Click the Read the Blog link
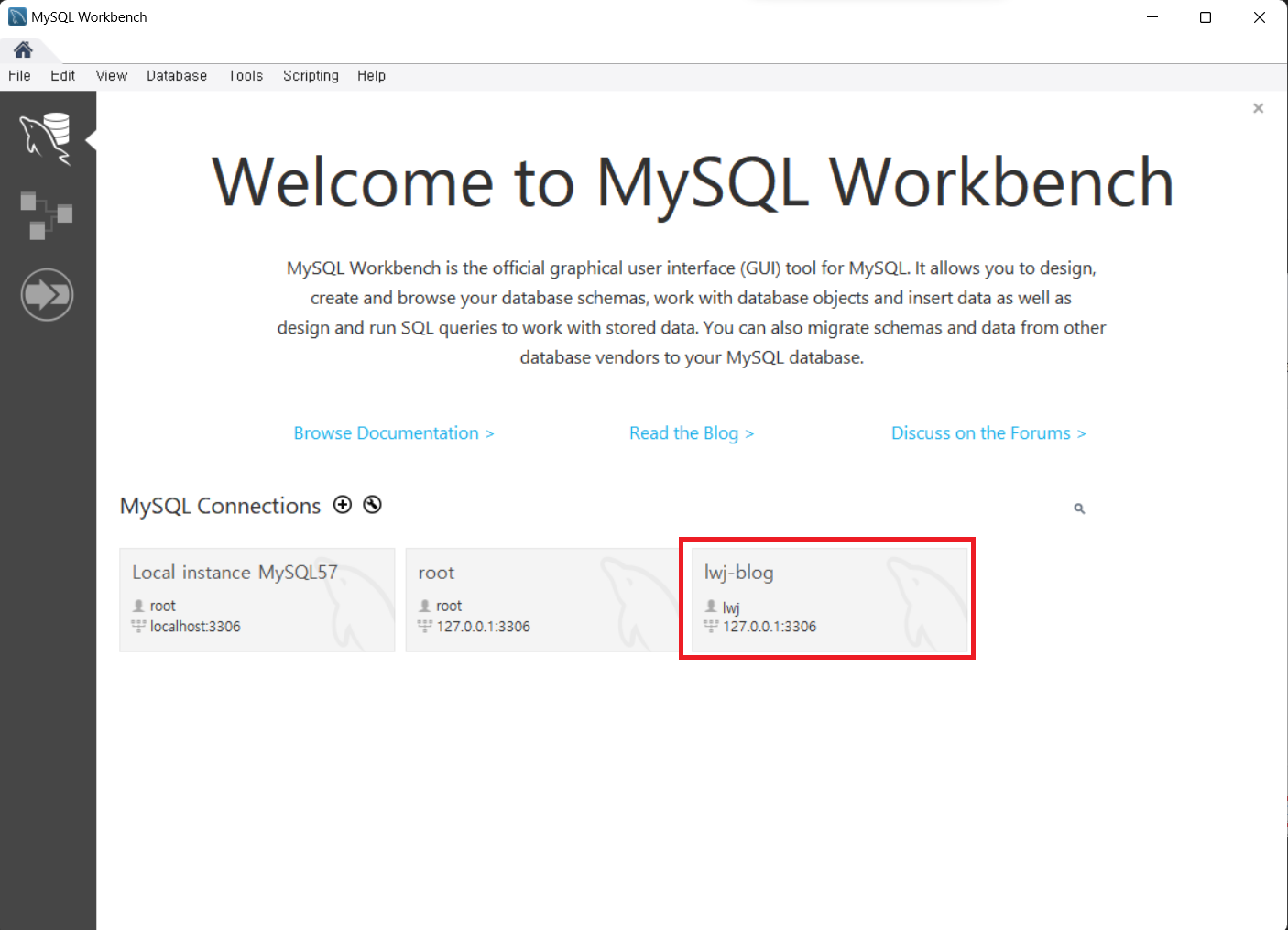The image size is (1288, 930). pos(692,433)
